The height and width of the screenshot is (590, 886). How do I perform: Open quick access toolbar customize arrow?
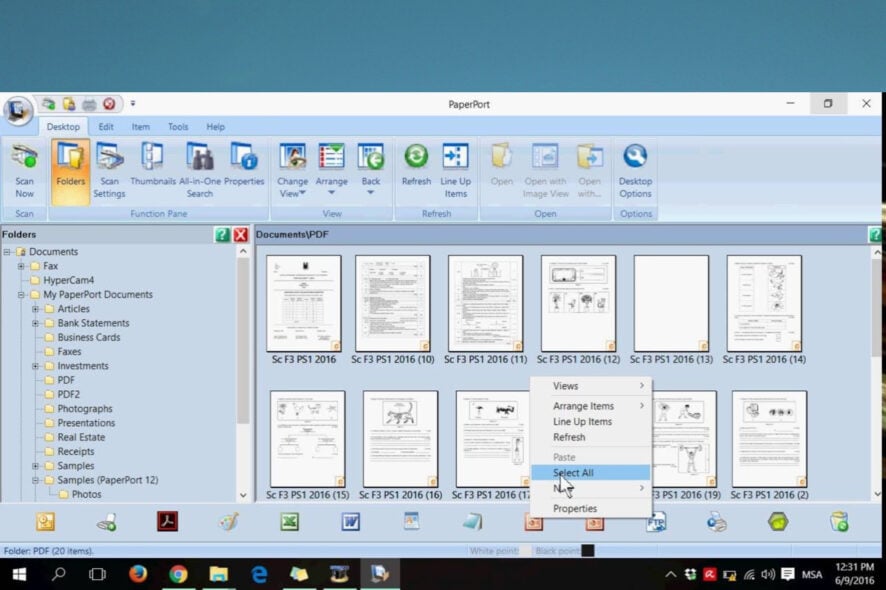pyautogui.click(x=133, y=104)
